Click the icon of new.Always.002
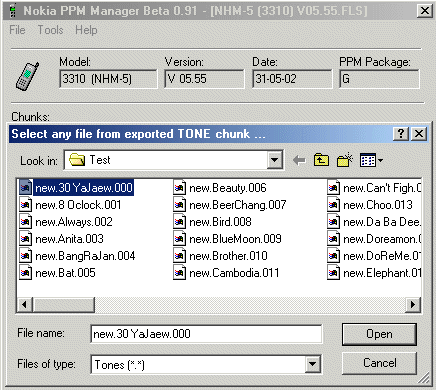Screen dimensions: 436x390 click(x=25, y=222)
